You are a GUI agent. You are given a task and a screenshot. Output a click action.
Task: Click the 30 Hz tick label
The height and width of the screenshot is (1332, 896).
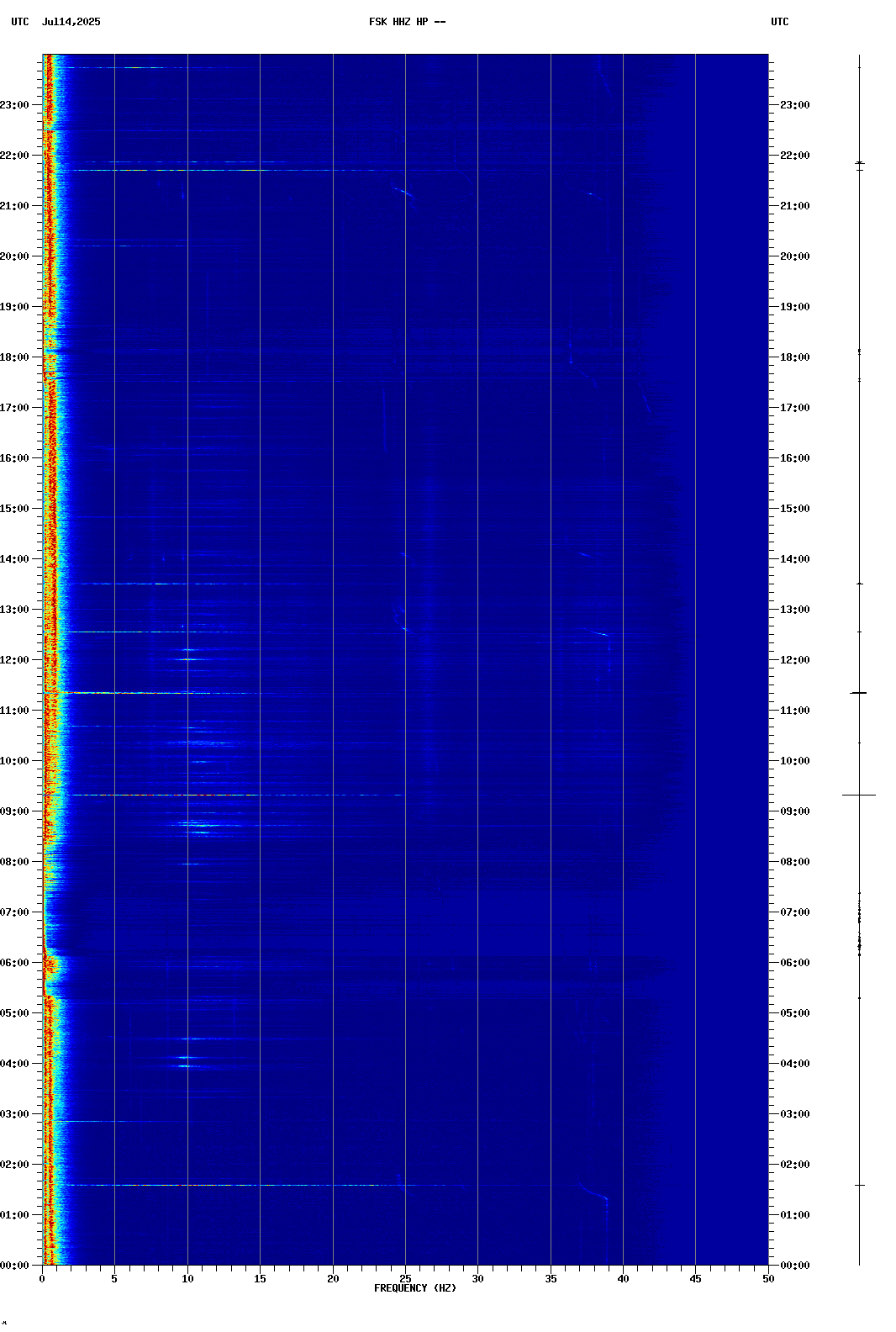(x=477, y=1279)
